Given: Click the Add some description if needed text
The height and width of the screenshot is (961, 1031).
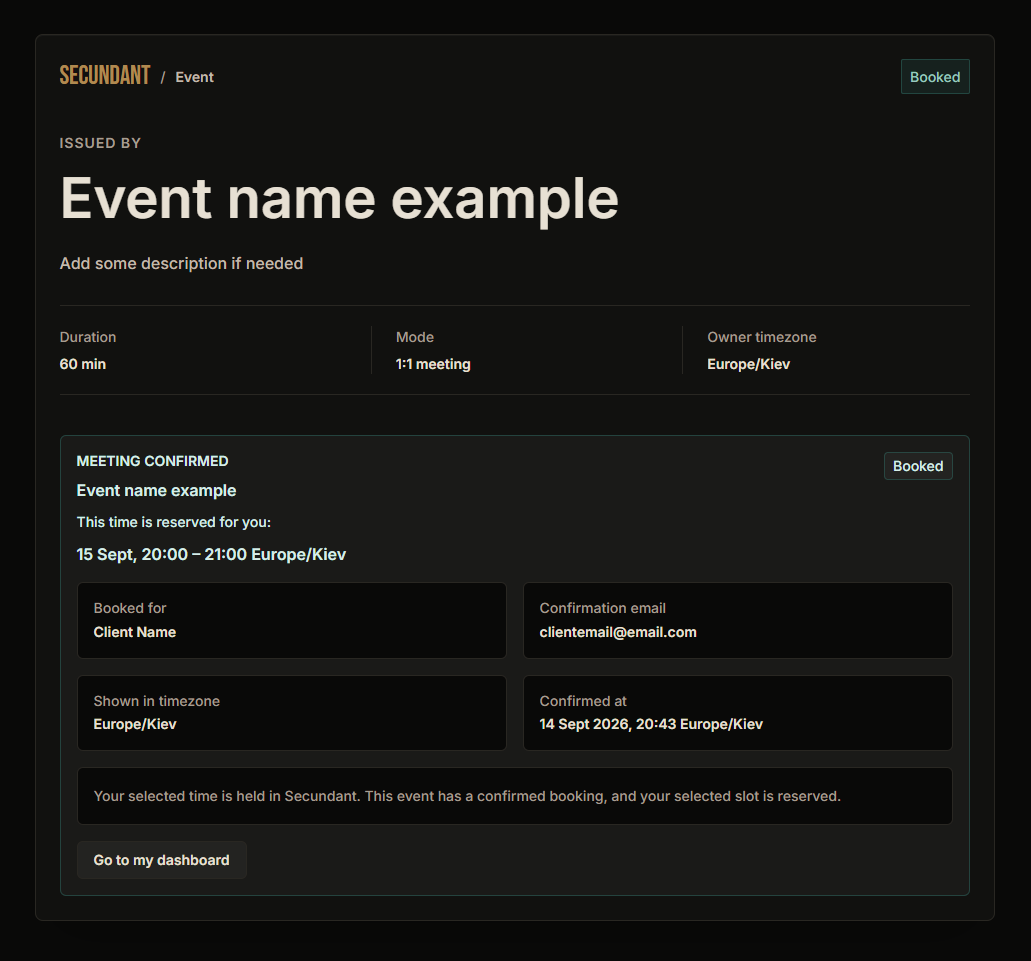Looking at the screenshot, I should pyautogui.click(x=181, y=264).
